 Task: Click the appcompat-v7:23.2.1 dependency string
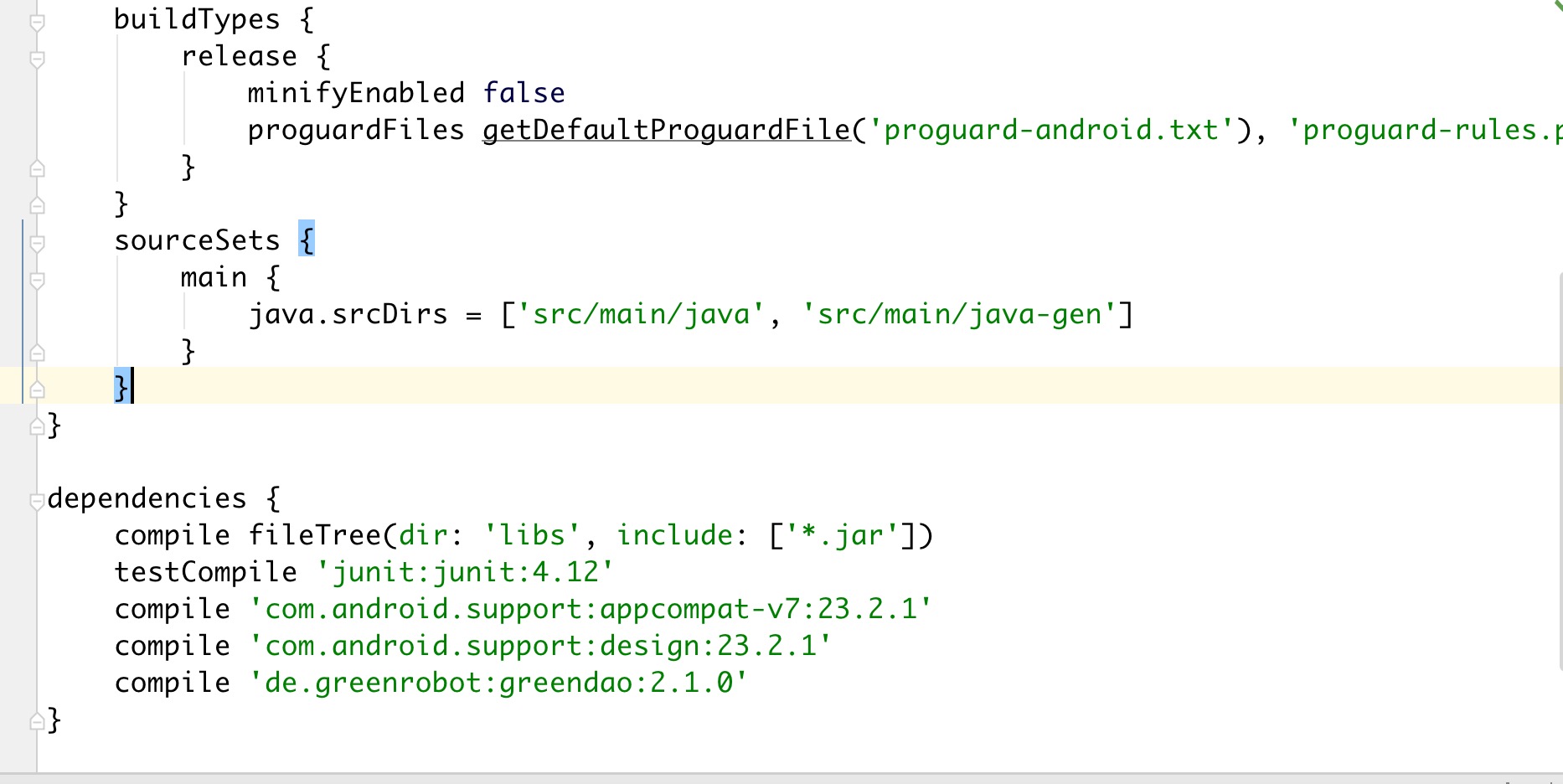coord(591,609)
